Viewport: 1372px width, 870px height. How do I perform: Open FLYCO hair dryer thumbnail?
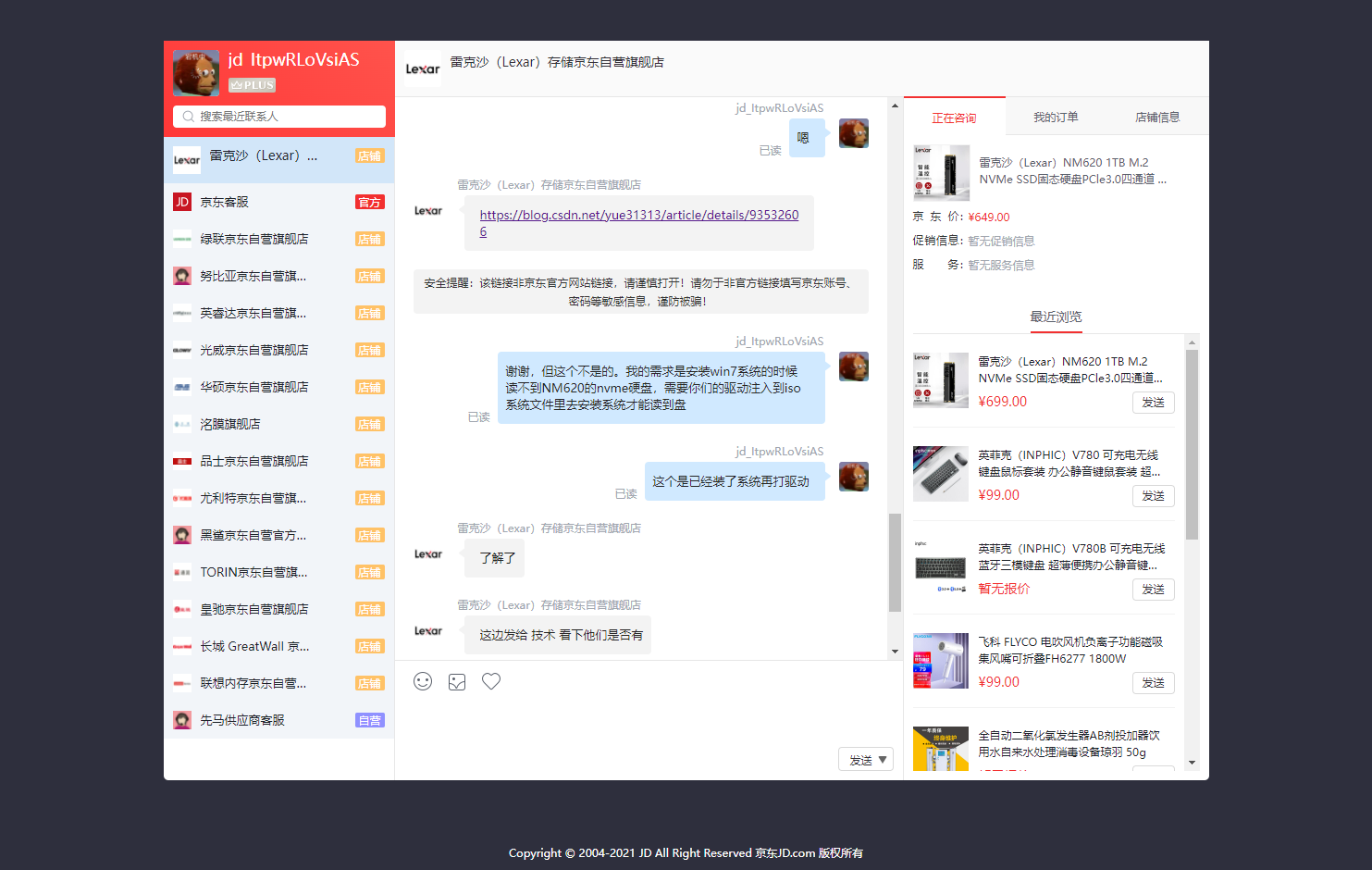pyautogui.click(x=941, y=661)
